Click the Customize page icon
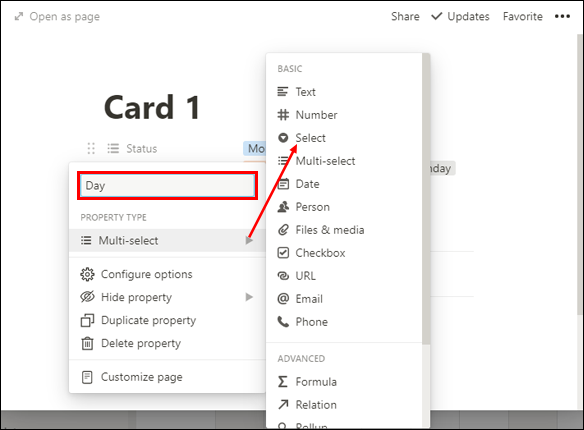The width and height of the screenshot is (584, 430). tap(87, 377)
